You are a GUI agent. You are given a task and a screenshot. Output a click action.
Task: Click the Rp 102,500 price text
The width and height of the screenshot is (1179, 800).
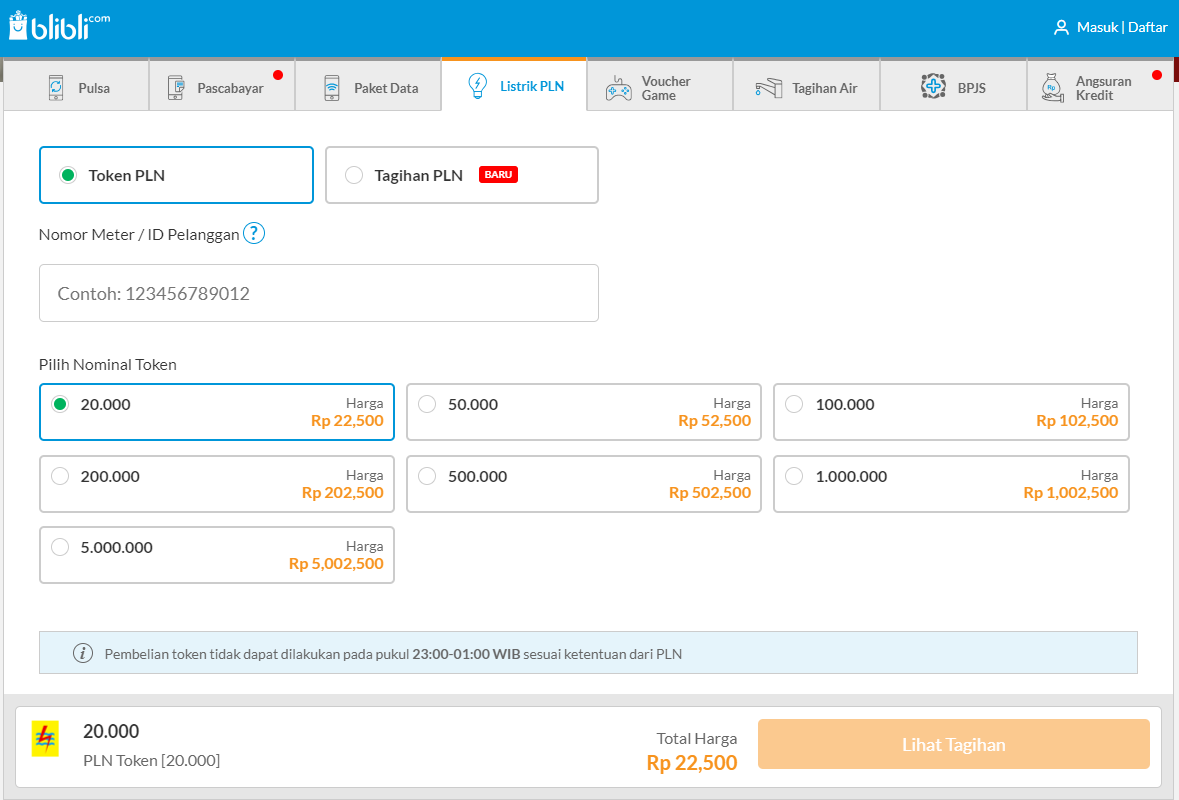[x=1077, y=421]
